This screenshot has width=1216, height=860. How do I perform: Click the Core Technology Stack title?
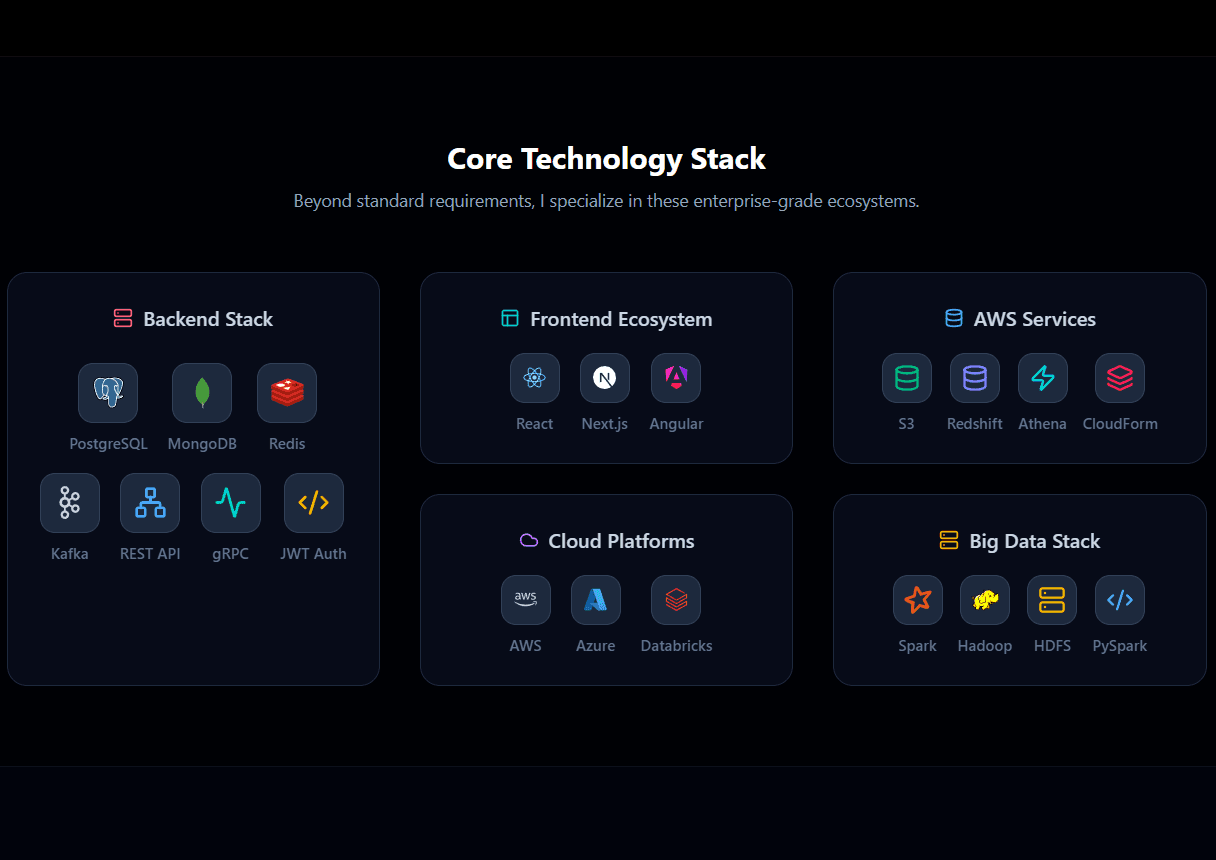[x=607, y=159]
